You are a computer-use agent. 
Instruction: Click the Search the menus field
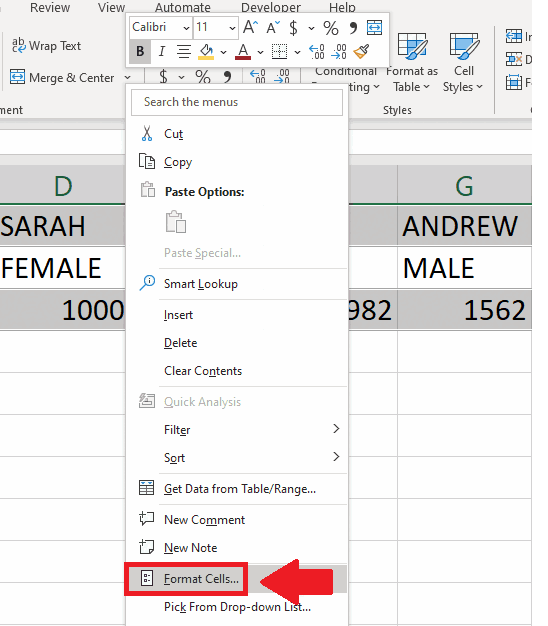237,102
